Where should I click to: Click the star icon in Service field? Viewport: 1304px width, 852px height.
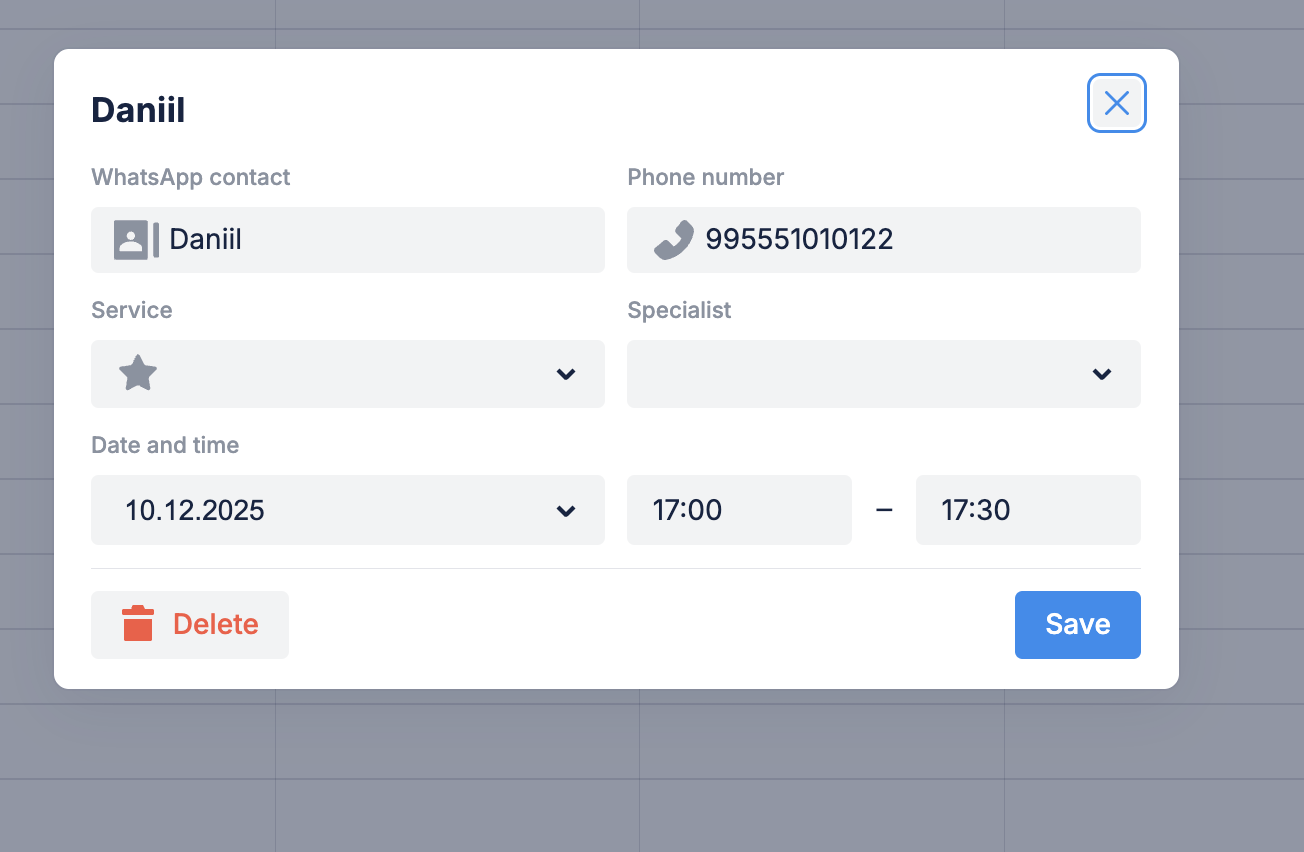[138, 374]
